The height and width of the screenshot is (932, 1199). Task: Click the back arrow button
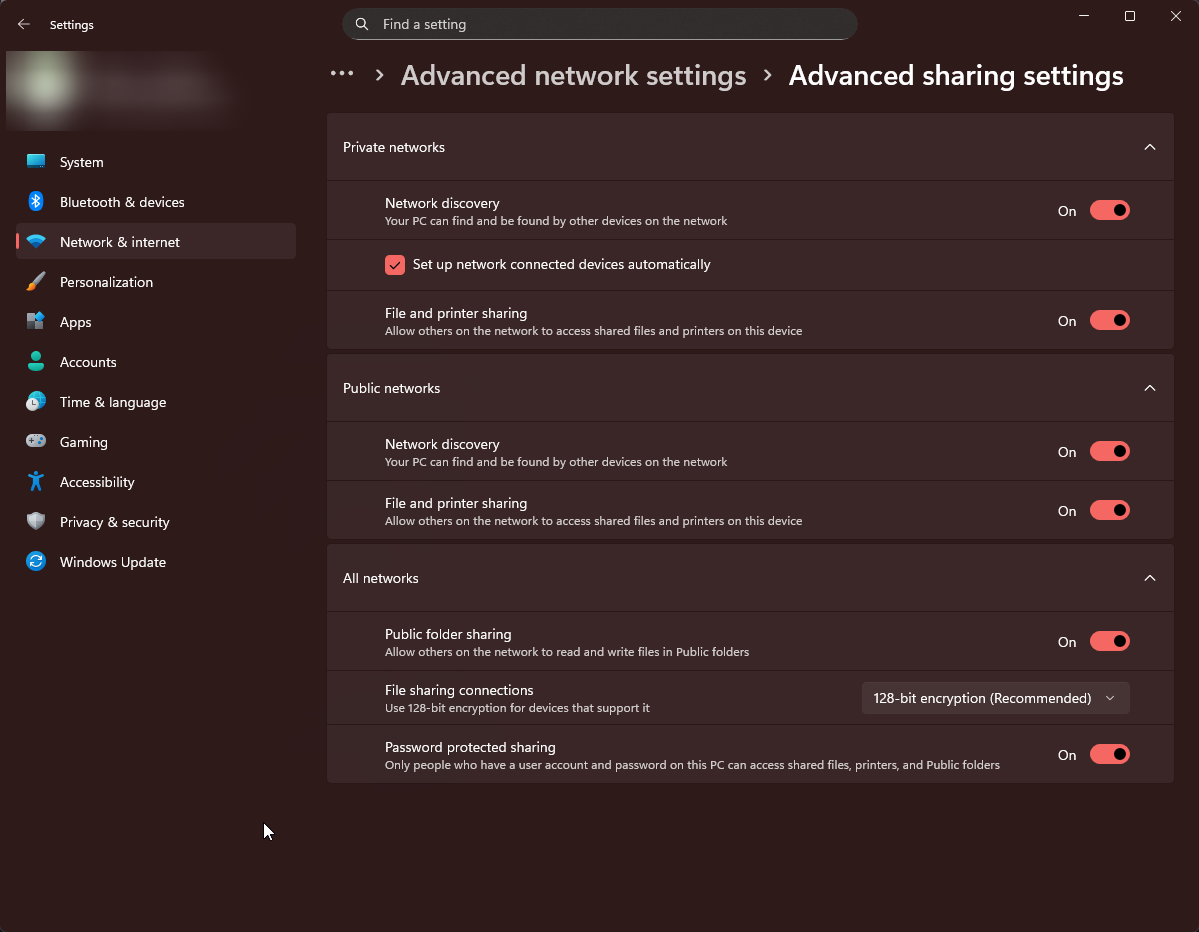[23, 24]
